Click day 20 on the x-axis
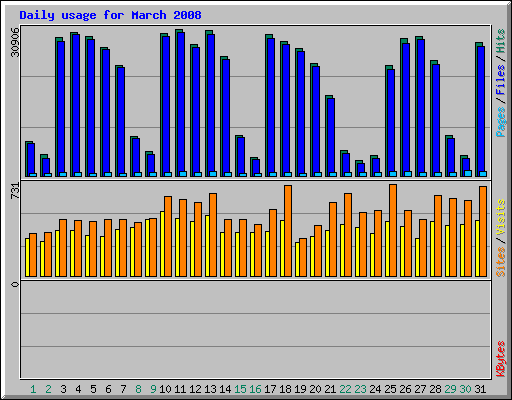Image resolution: width=512 pixels, height=400 pixels. tap(315, 389)
